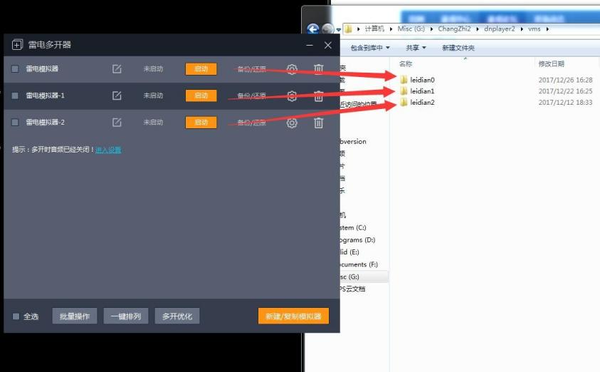
Task: Click the Explorer back arrow button
Action: [313, 29]
